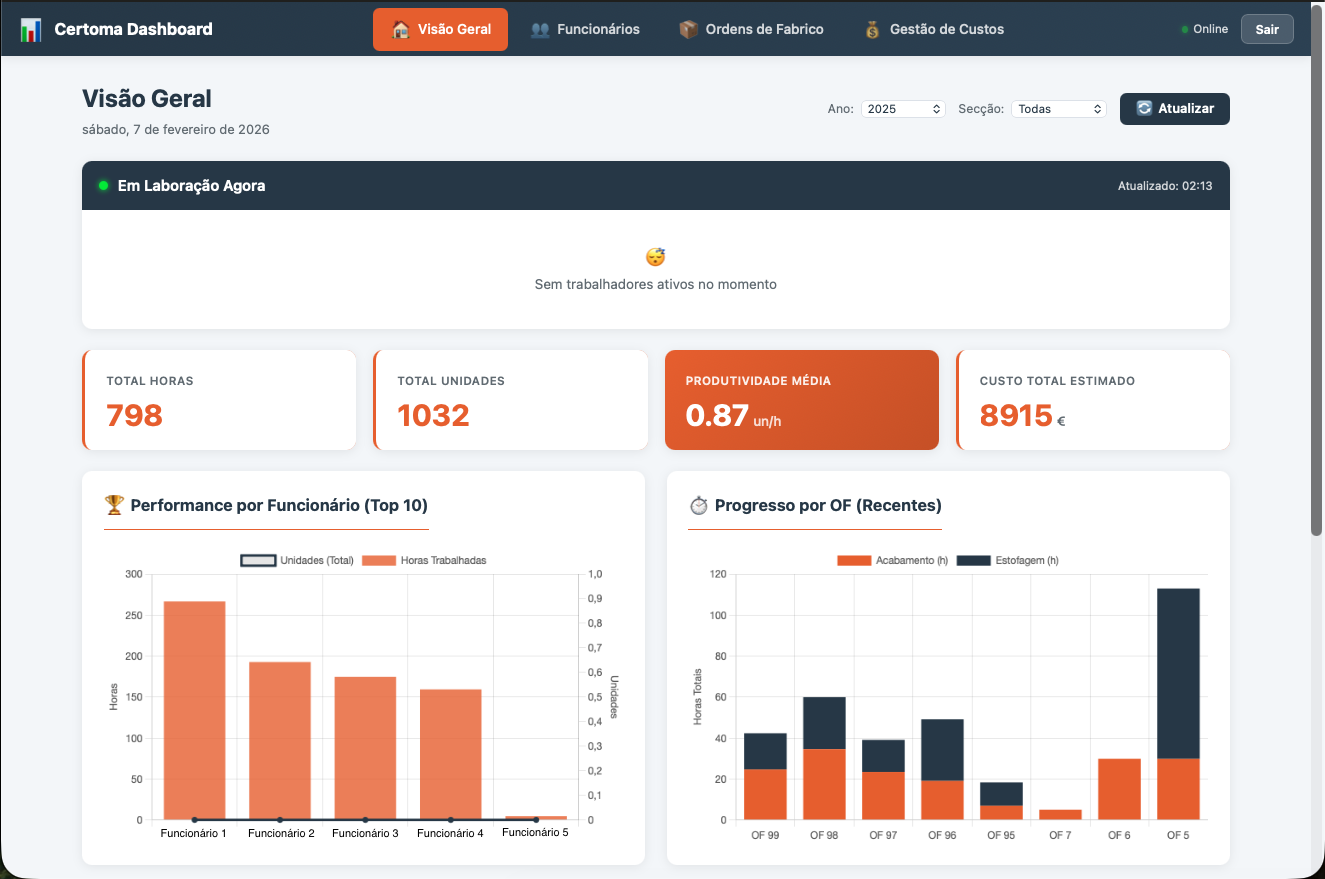Click the OF 5 stacked bar
The height and width of the screenshot is (879, 1325).
(1178, 704)
